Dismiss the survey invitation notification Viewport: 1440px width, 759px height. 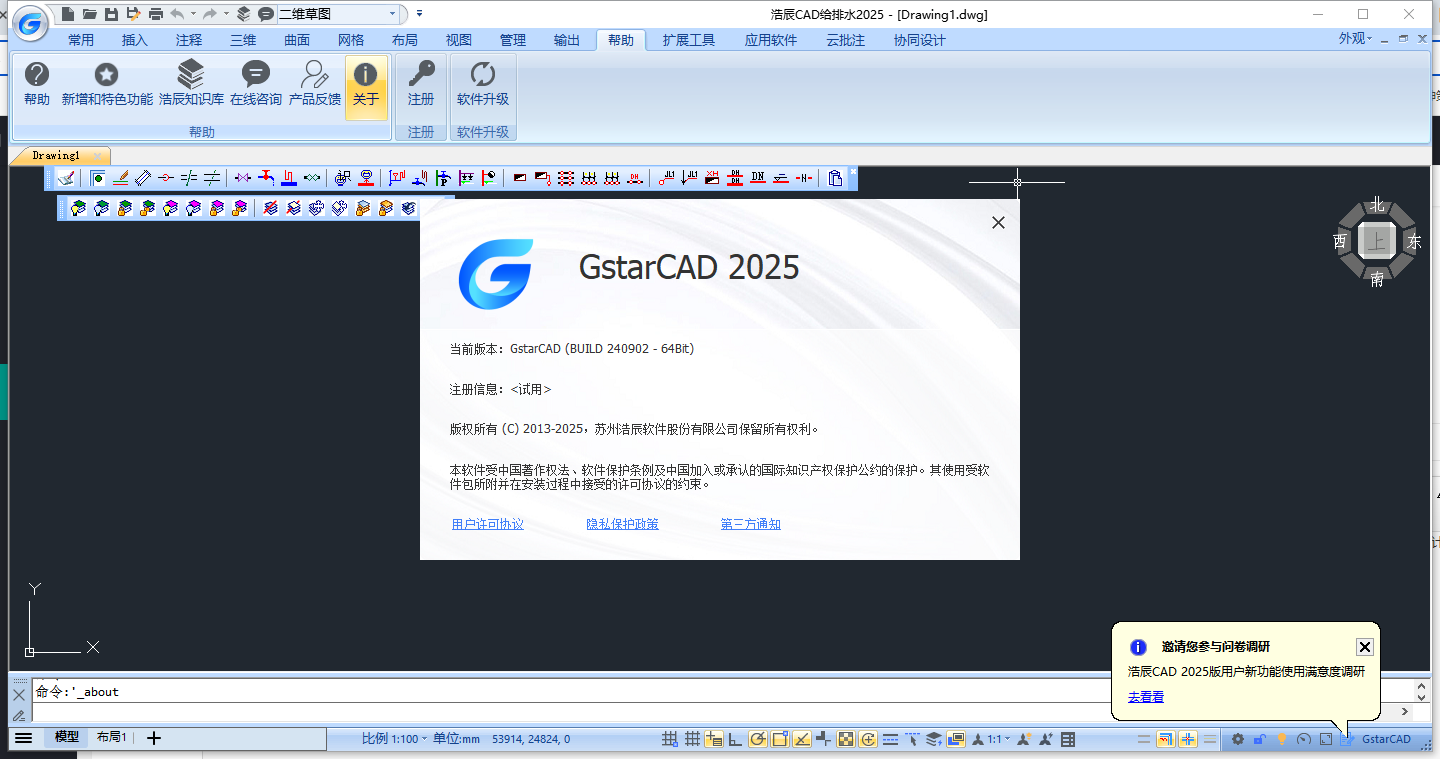click(x=1365, y=647)
